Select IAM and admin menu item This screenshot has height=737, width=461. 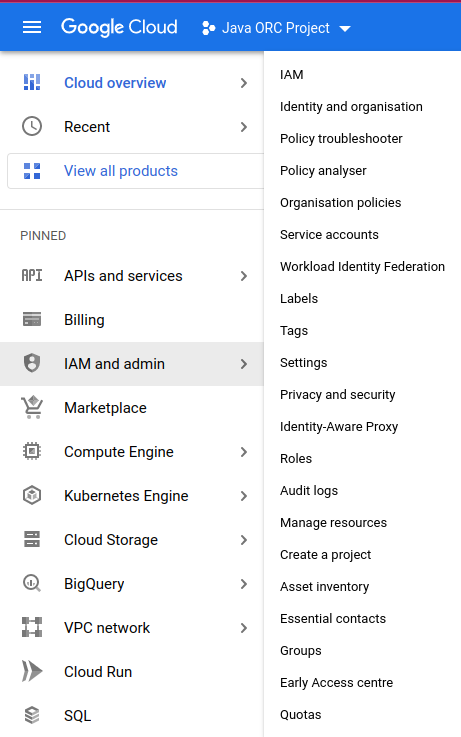[132, 364]
